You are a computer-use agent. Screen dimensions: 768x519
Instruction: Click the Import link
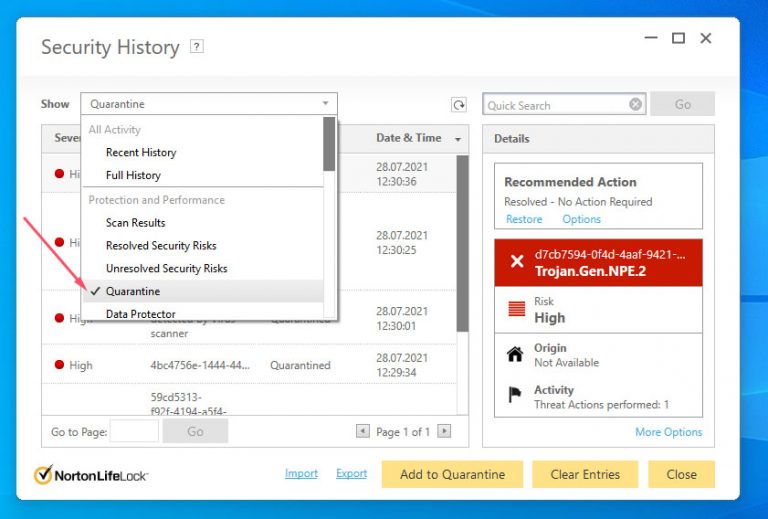301,473
